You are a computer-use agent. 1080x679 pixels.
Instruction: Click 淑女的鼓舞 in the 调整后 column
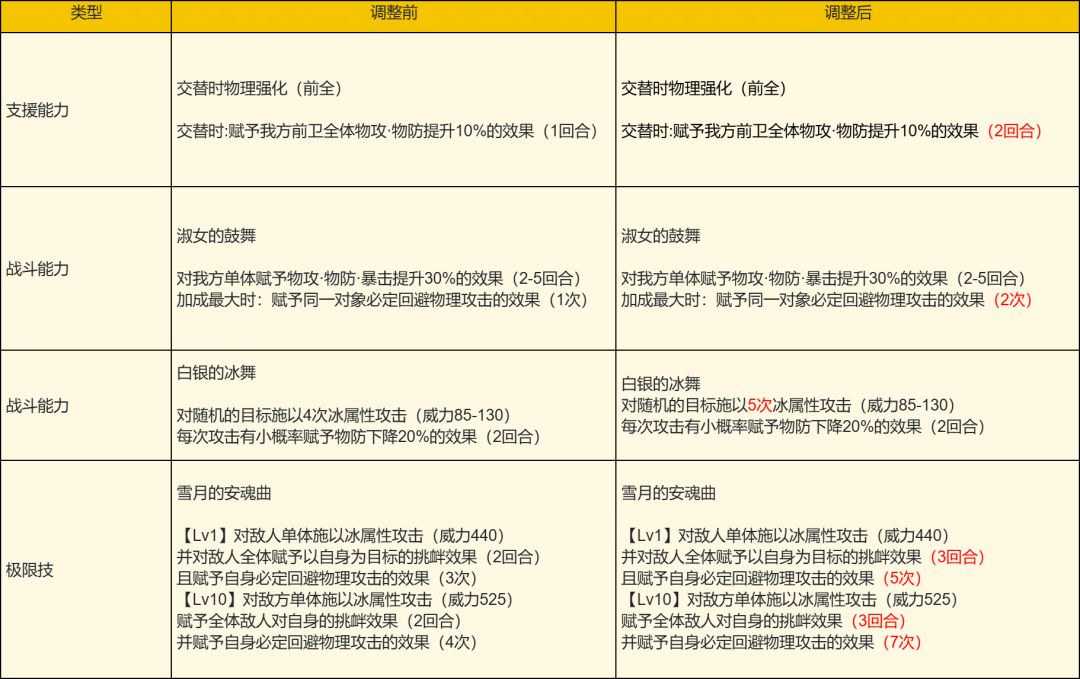661,236
